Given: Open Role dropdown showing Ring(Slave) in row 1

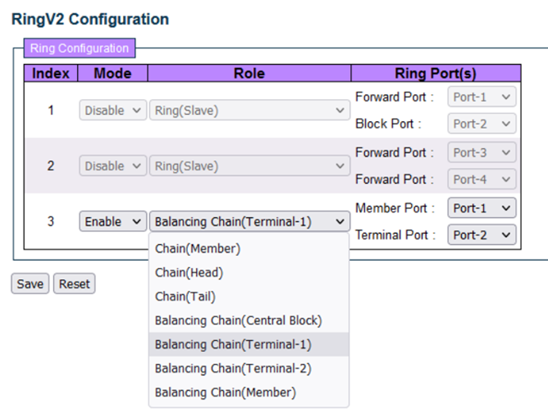Looking at the screenshot, I should point(250,110).
